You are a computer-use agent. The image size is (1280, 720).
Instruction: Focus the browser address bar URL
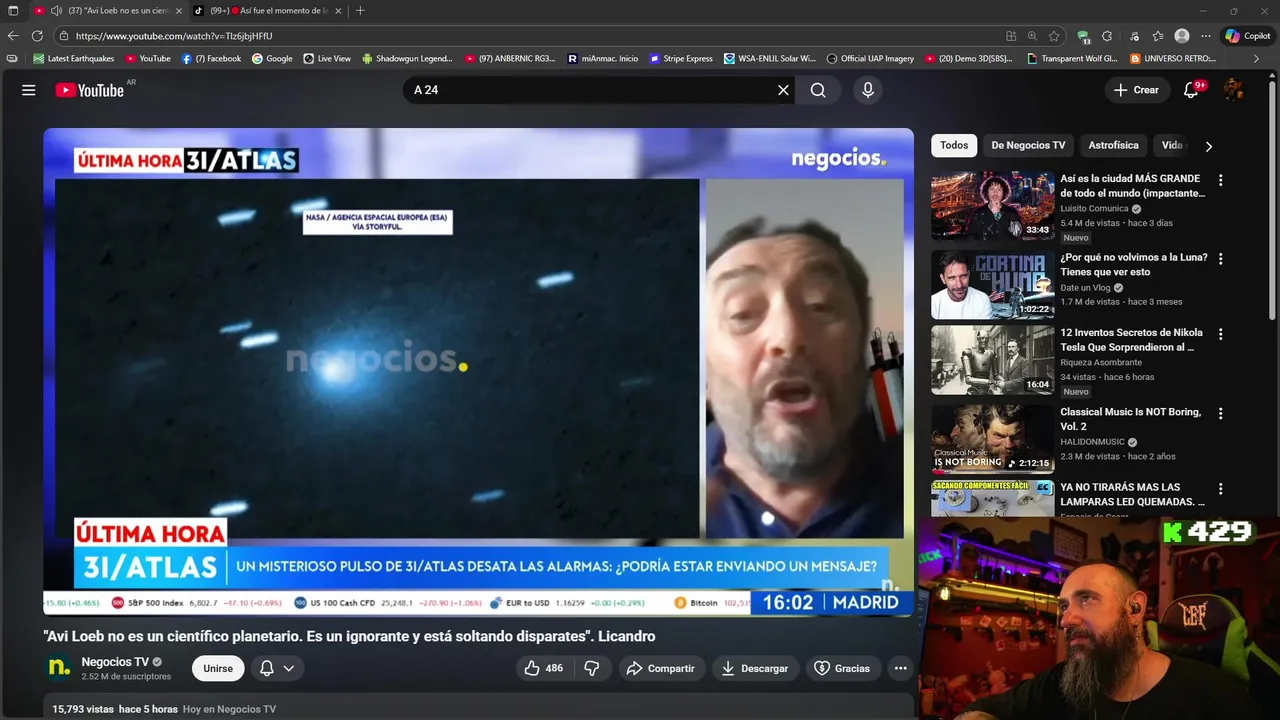[x=175, y=36]
